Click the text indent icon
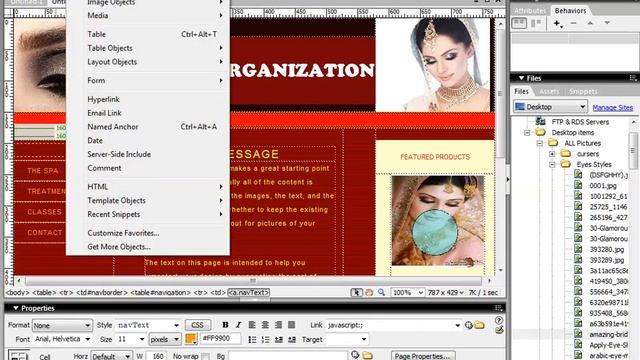 coord(292,340)
